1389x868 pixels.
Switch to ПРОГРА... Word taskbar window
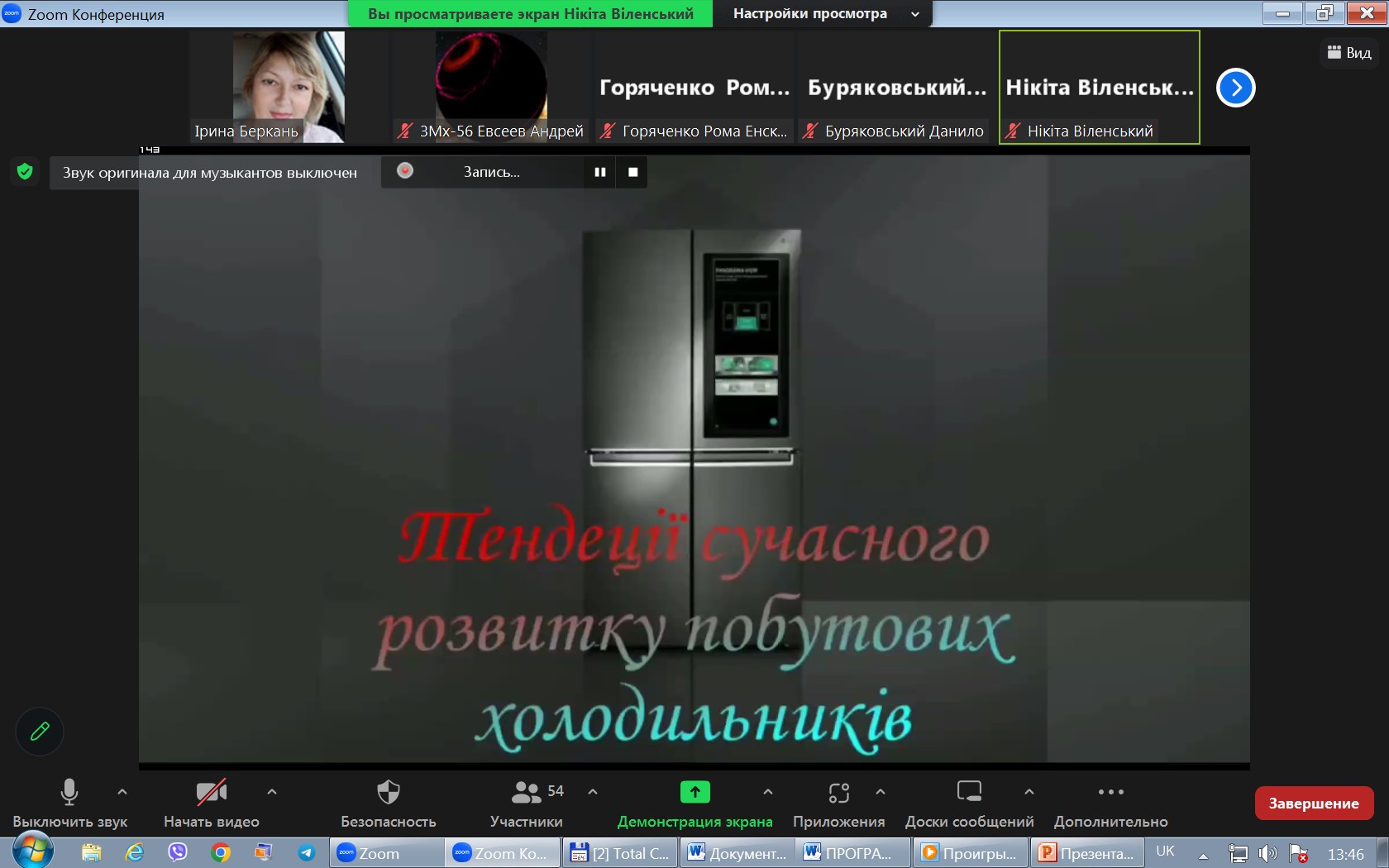[854, 852]
